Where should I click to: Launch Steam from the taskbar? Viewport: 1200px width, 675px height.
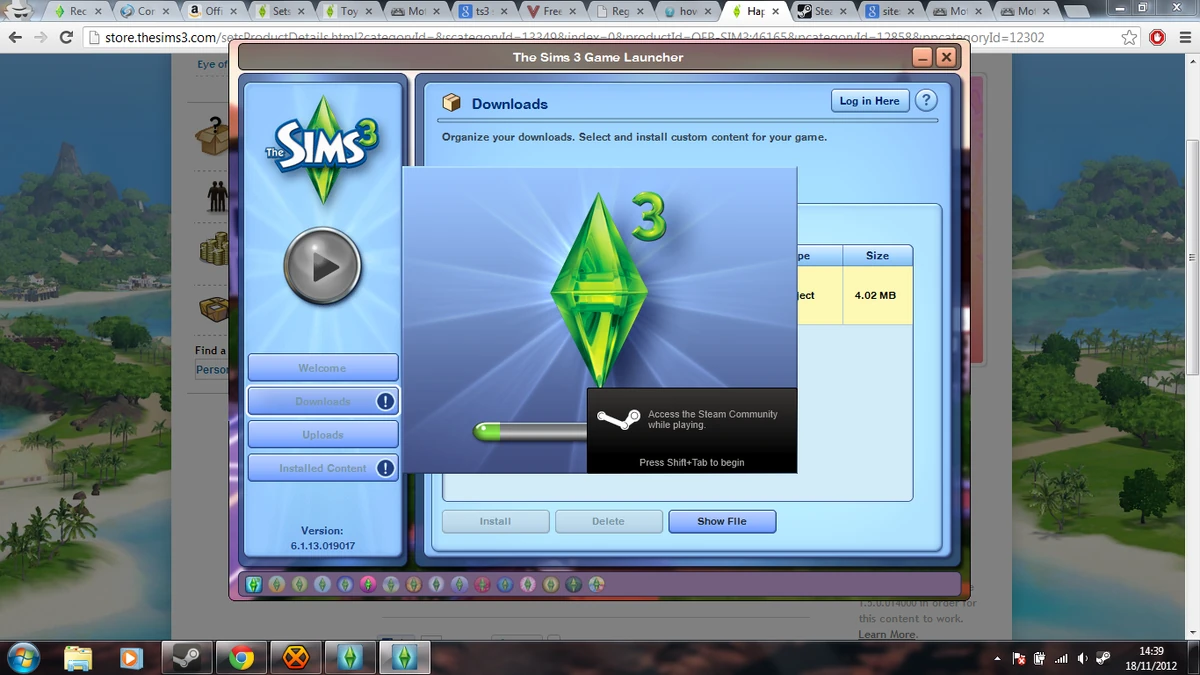186,658
